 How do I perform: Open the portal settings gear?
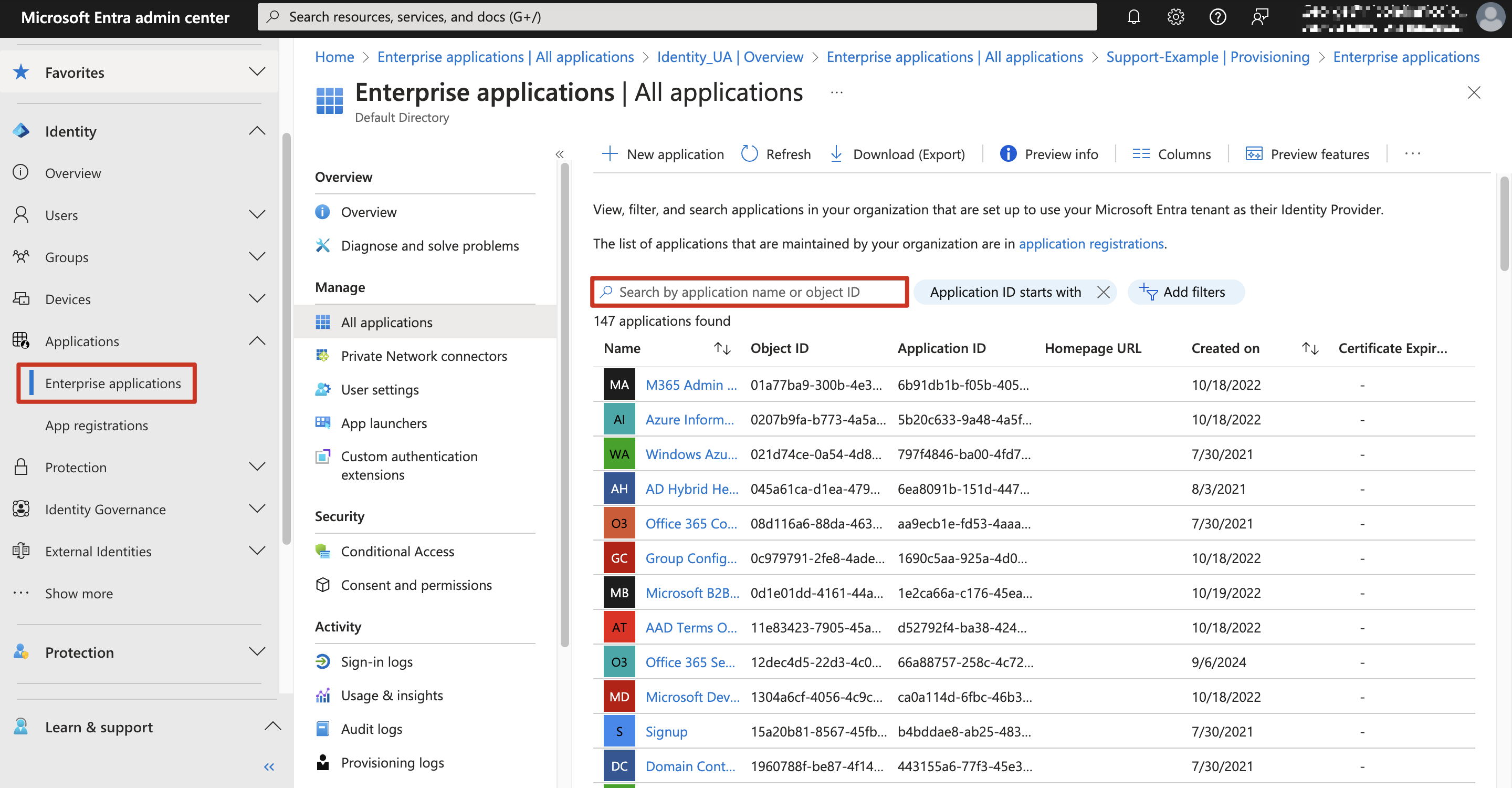point(1175,17)
